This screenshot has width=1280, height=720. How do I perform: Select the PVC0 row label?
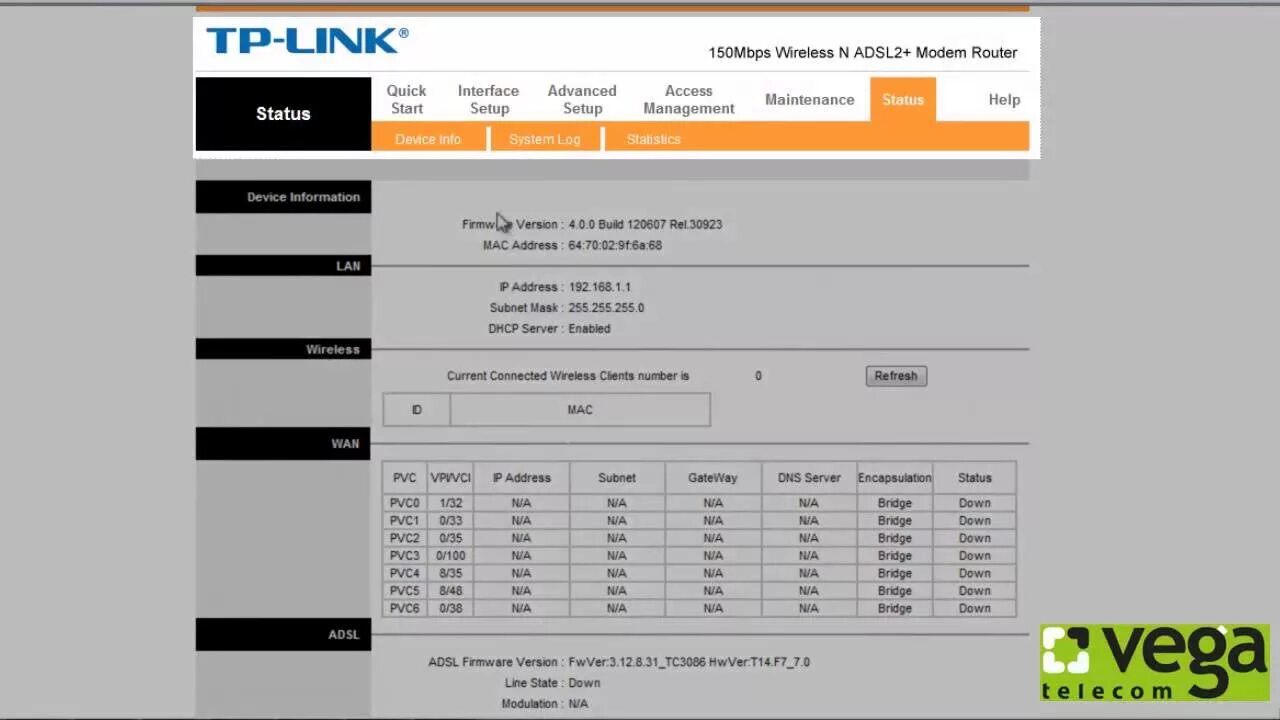[x=404, y=503]
